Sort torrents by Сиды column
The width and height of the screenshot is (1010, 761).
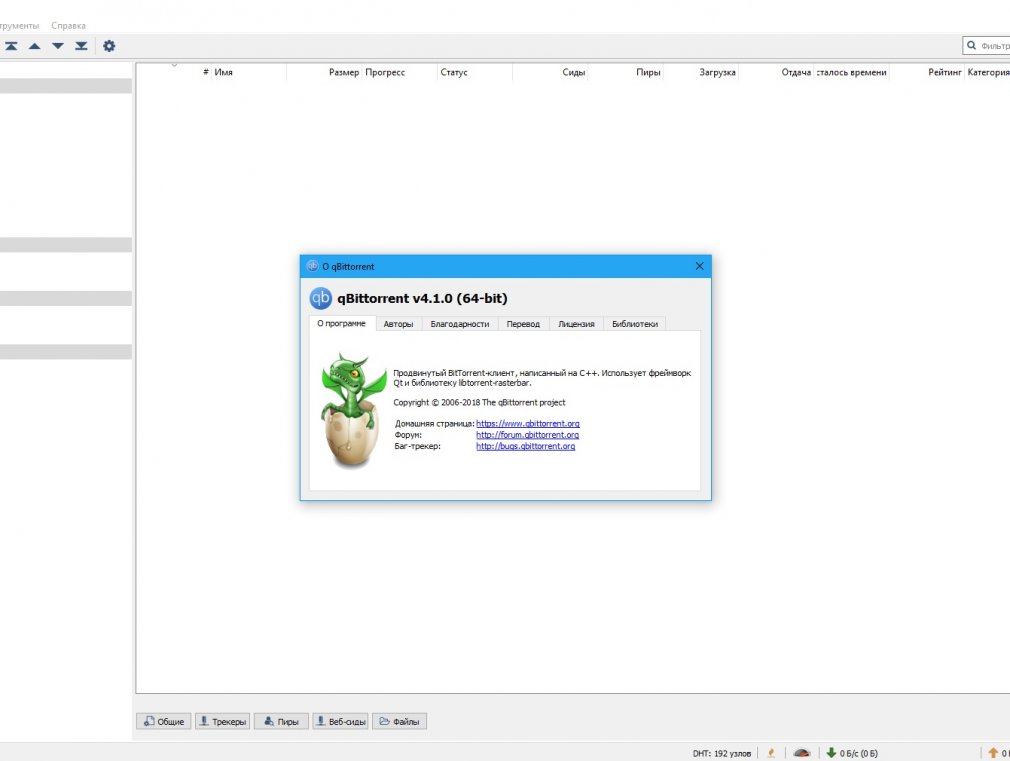550,72
